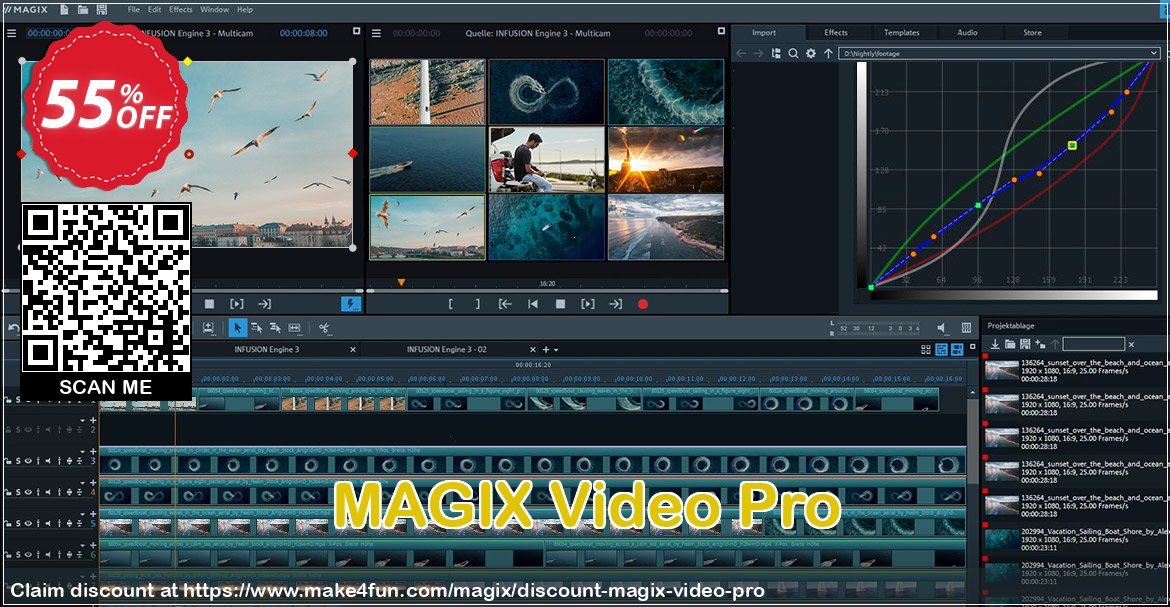
Task: Click the undo arrow in timeline toolbar
Action: tap(13, 328)
